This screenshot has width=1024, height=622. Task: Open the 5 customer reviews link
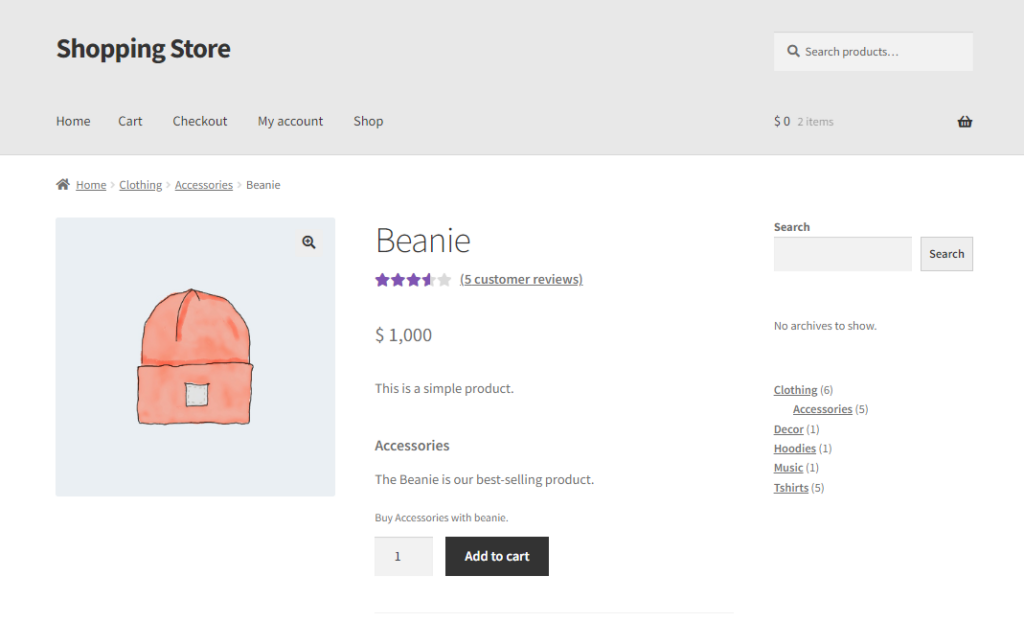(521, 279)
